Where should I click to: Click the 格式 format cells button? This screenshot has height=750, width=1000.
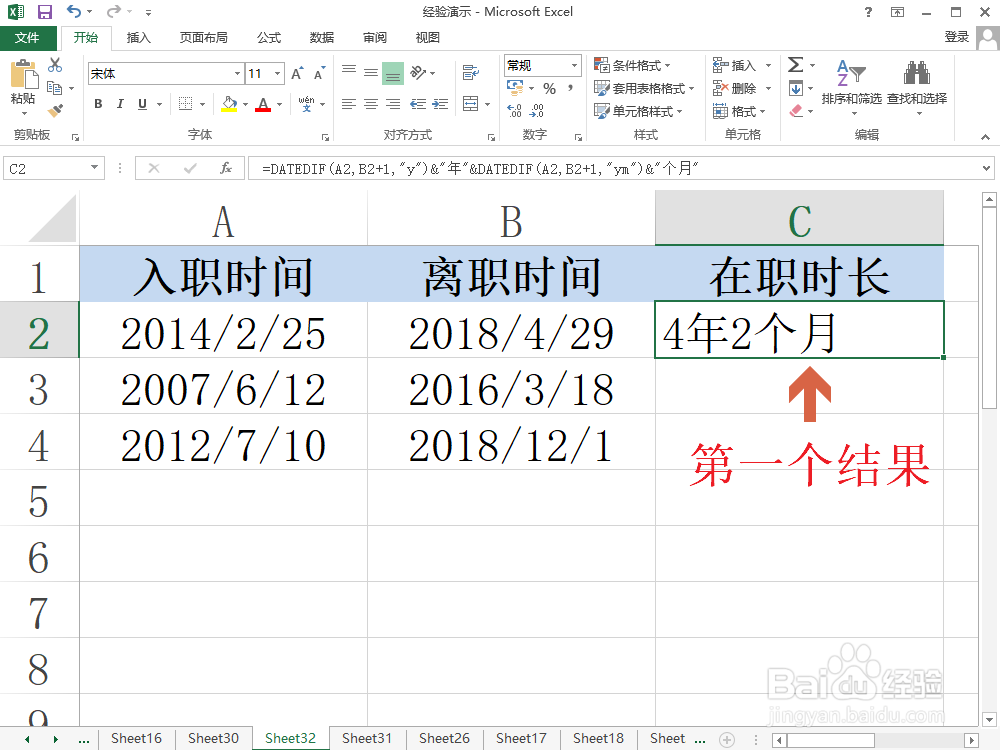click(739, 111)
